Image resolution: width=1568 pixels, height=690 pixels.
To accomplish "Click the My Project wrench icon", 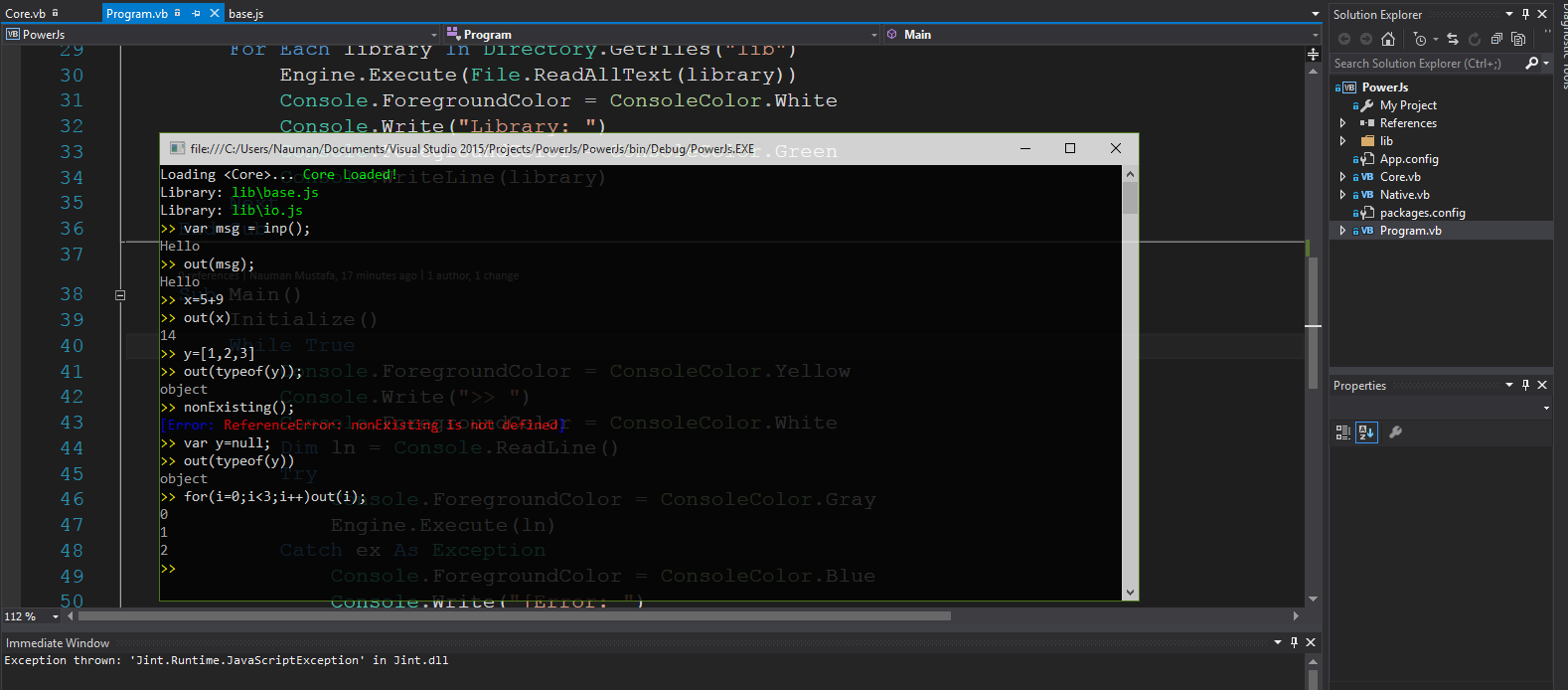I will click(1367, 105).
